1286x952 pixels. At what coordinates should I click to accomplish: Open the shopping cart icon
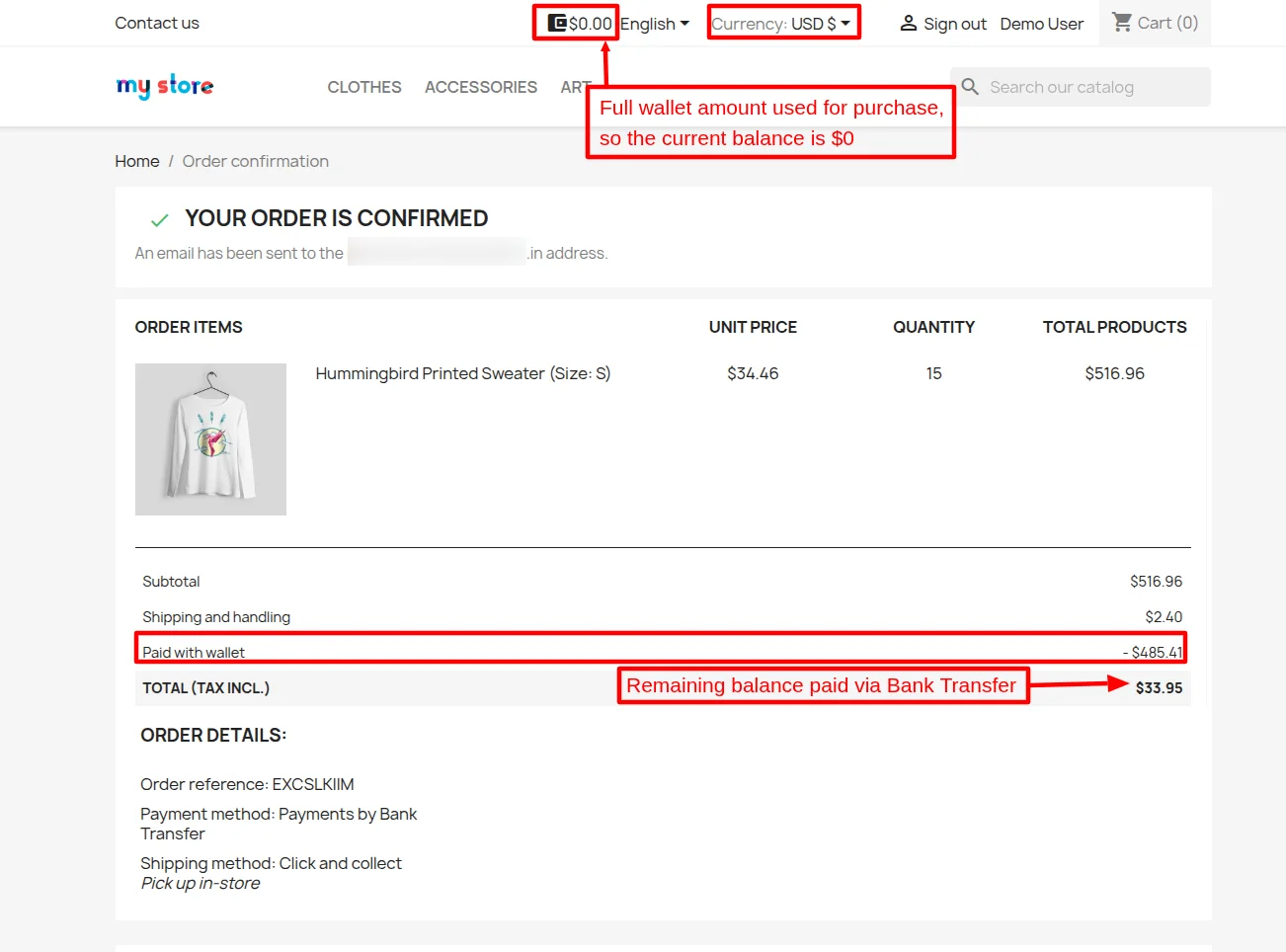1122,22
